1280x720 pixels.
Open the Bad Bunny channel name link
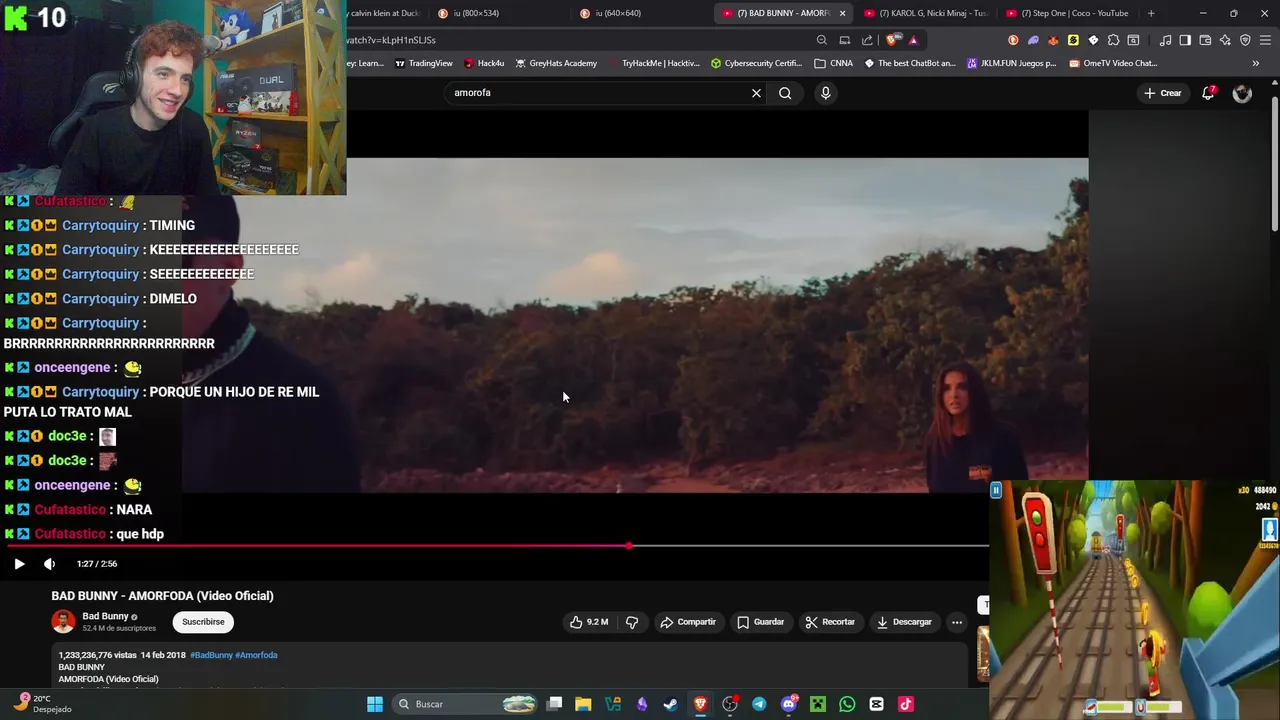tap(105, 616)
